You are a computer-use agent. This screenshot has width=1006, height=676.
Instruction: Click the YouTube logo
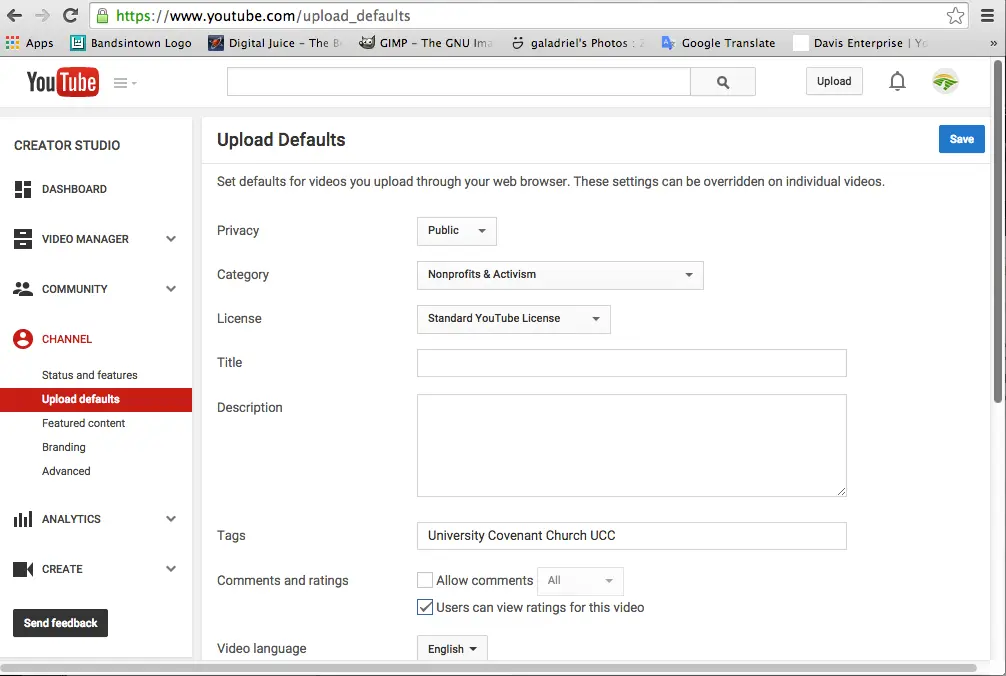point(62,82)
